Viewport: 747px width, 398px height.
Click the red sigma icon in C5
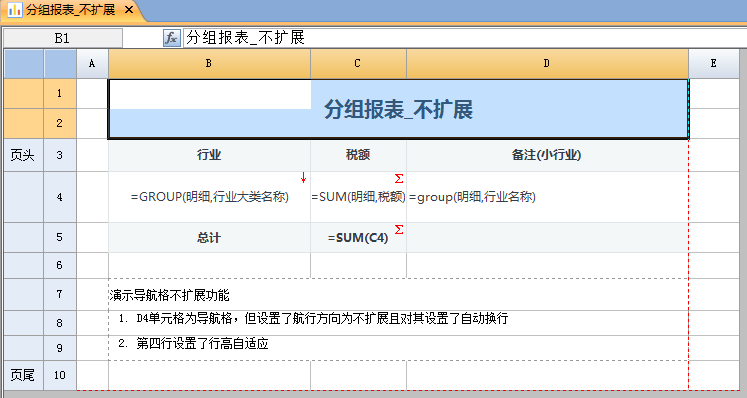click(x=399, y=229)
